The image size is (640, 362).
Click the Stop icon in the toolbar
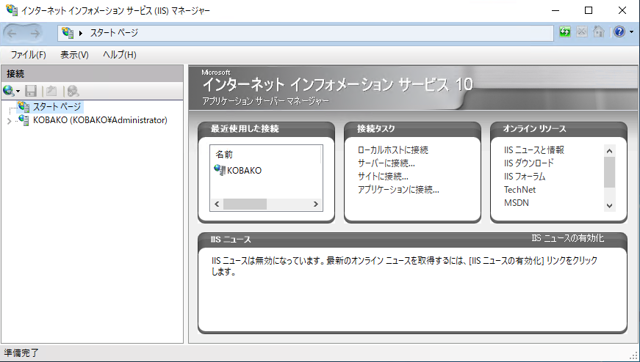[582, 32]
